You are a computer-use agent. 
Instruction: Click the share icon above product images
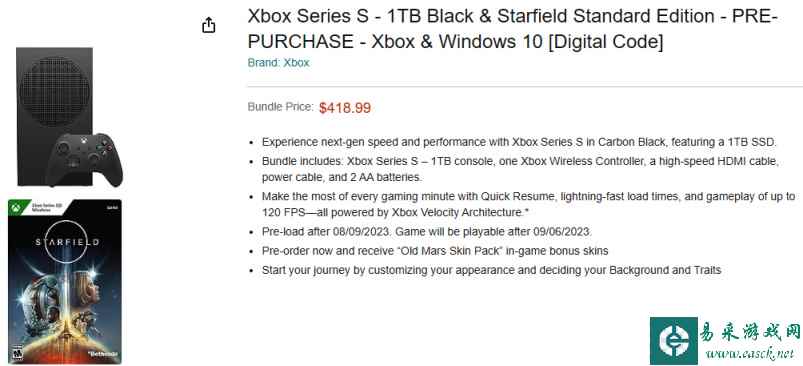click(208, 25)
